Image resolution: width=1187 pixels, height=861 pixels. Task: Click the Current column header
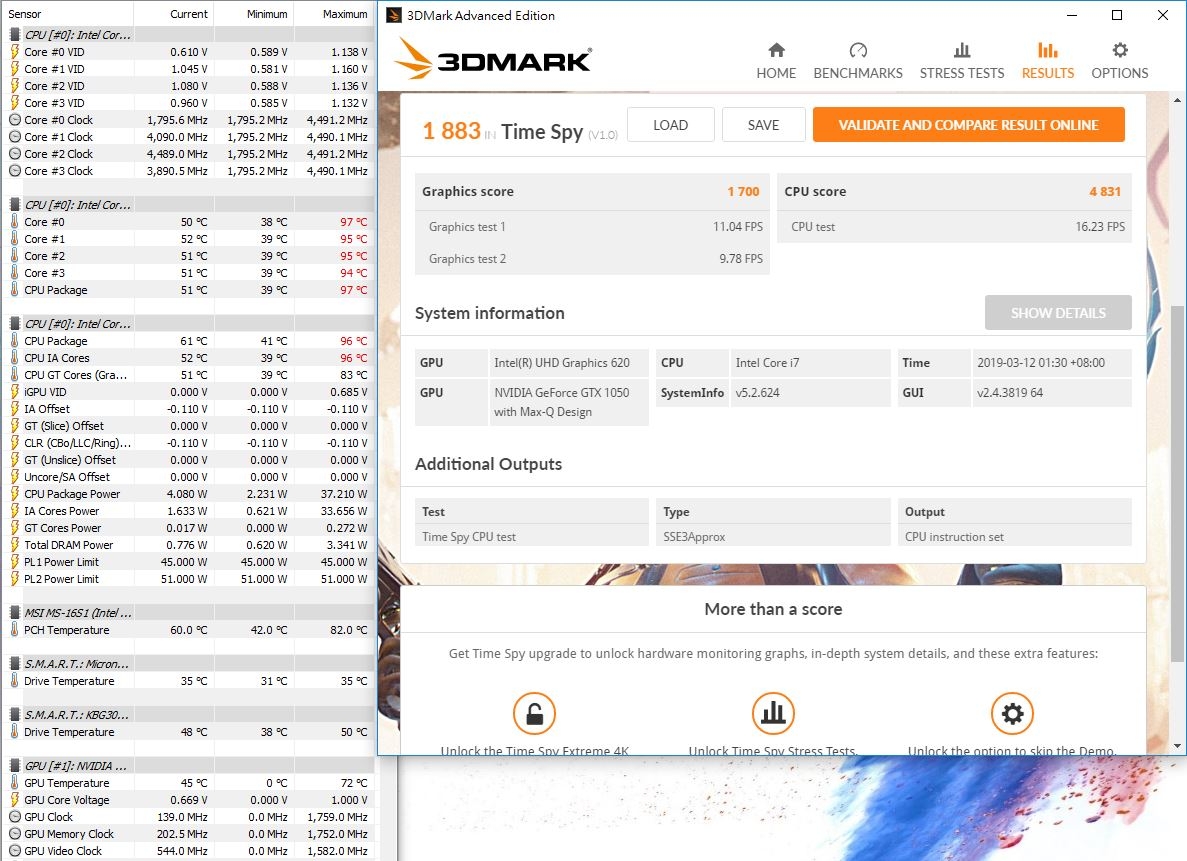(174, 14)
